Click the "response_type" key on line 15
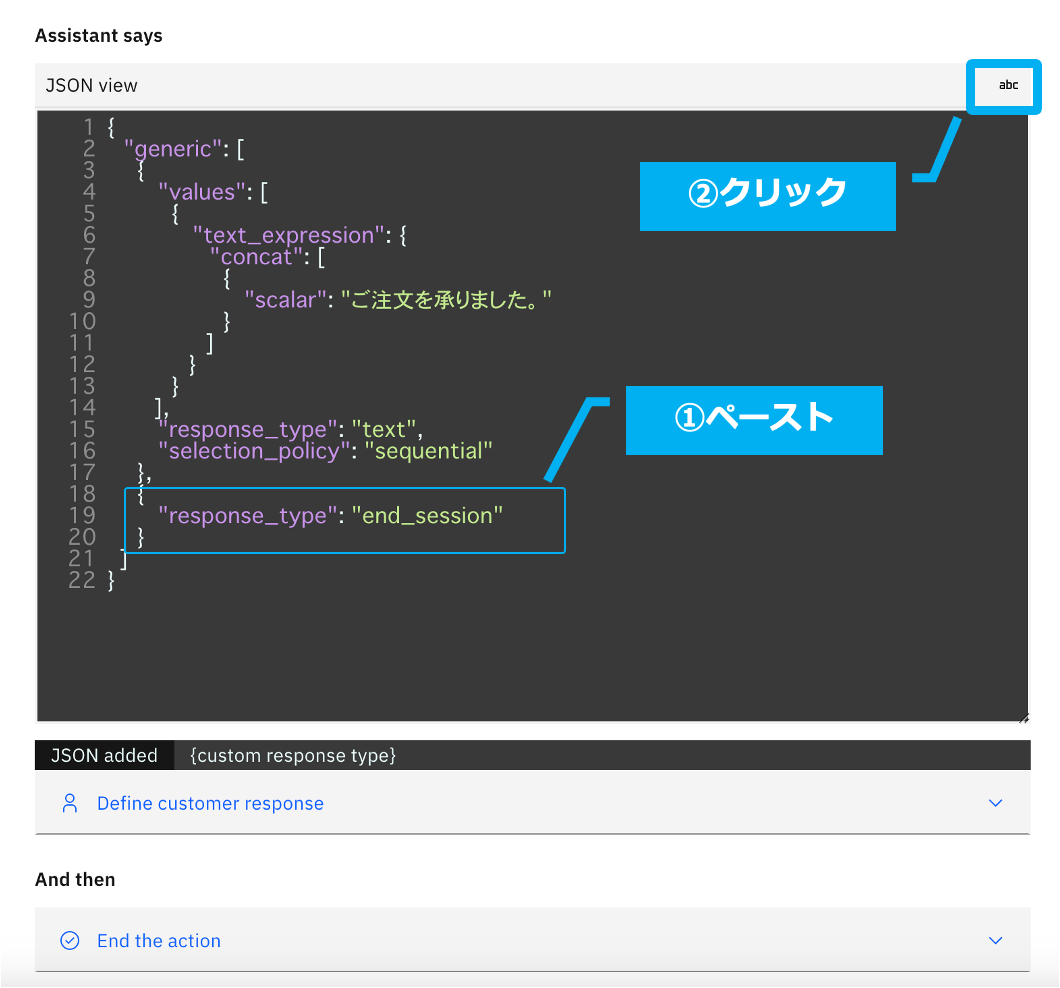Screen dimensions: 1060x988 pyautogui.click(x=247, y=429)
